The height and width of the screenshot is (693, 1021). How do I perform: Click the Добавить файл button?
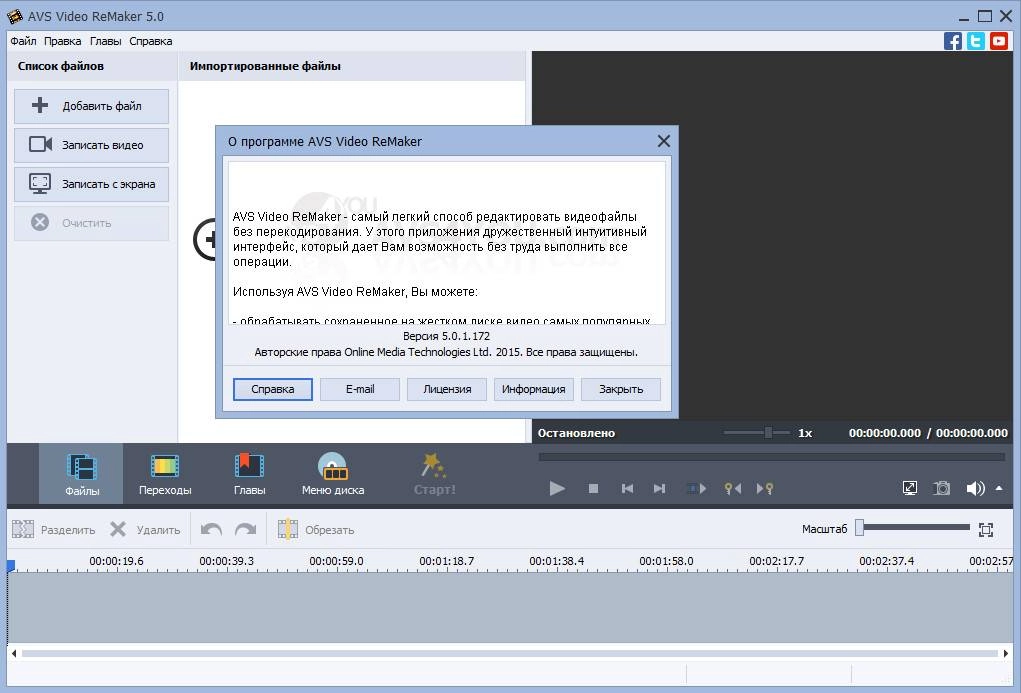[x=91, y=106]
